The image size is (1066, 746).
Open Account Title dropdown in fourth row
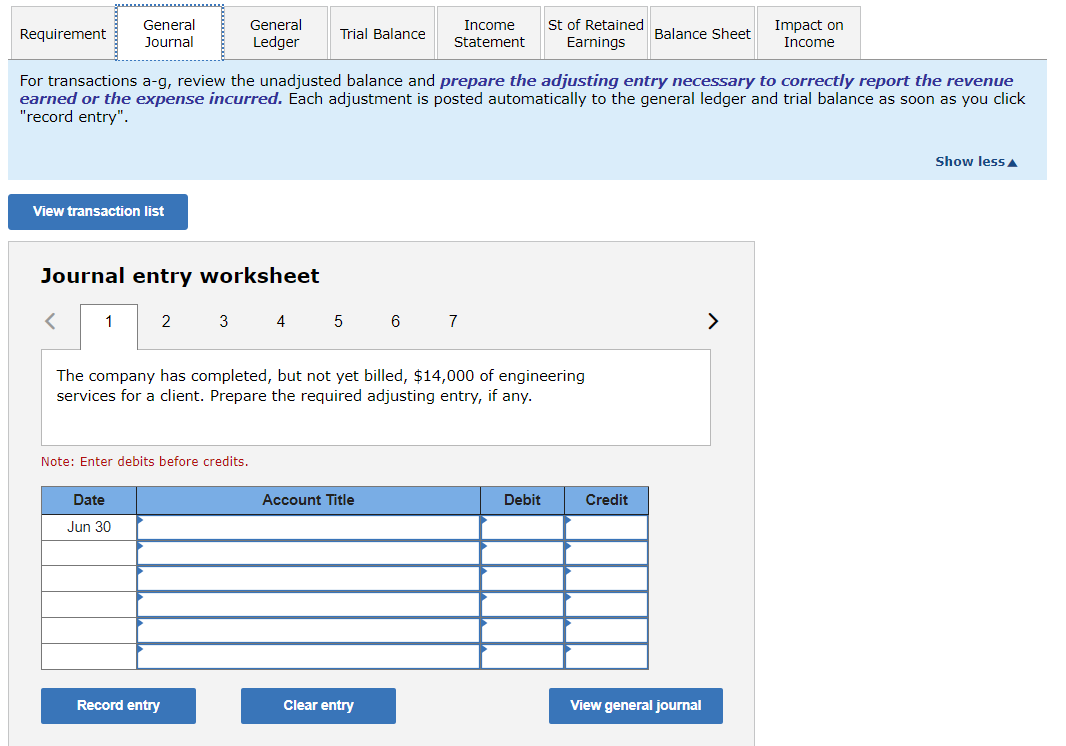[x=309, y=605]
